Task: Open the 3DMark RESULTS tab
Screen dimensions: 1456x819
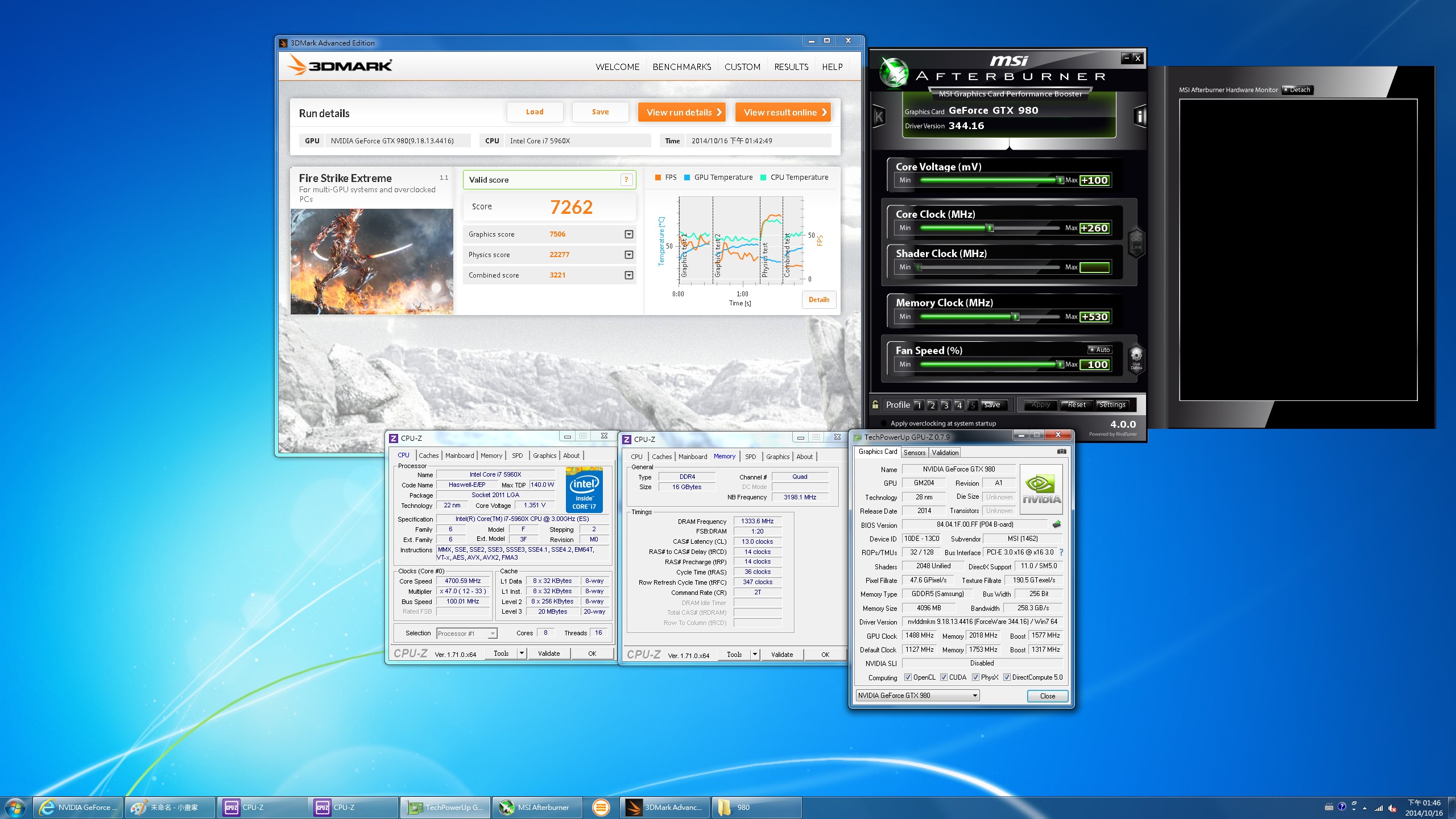Action: [791, 67]
